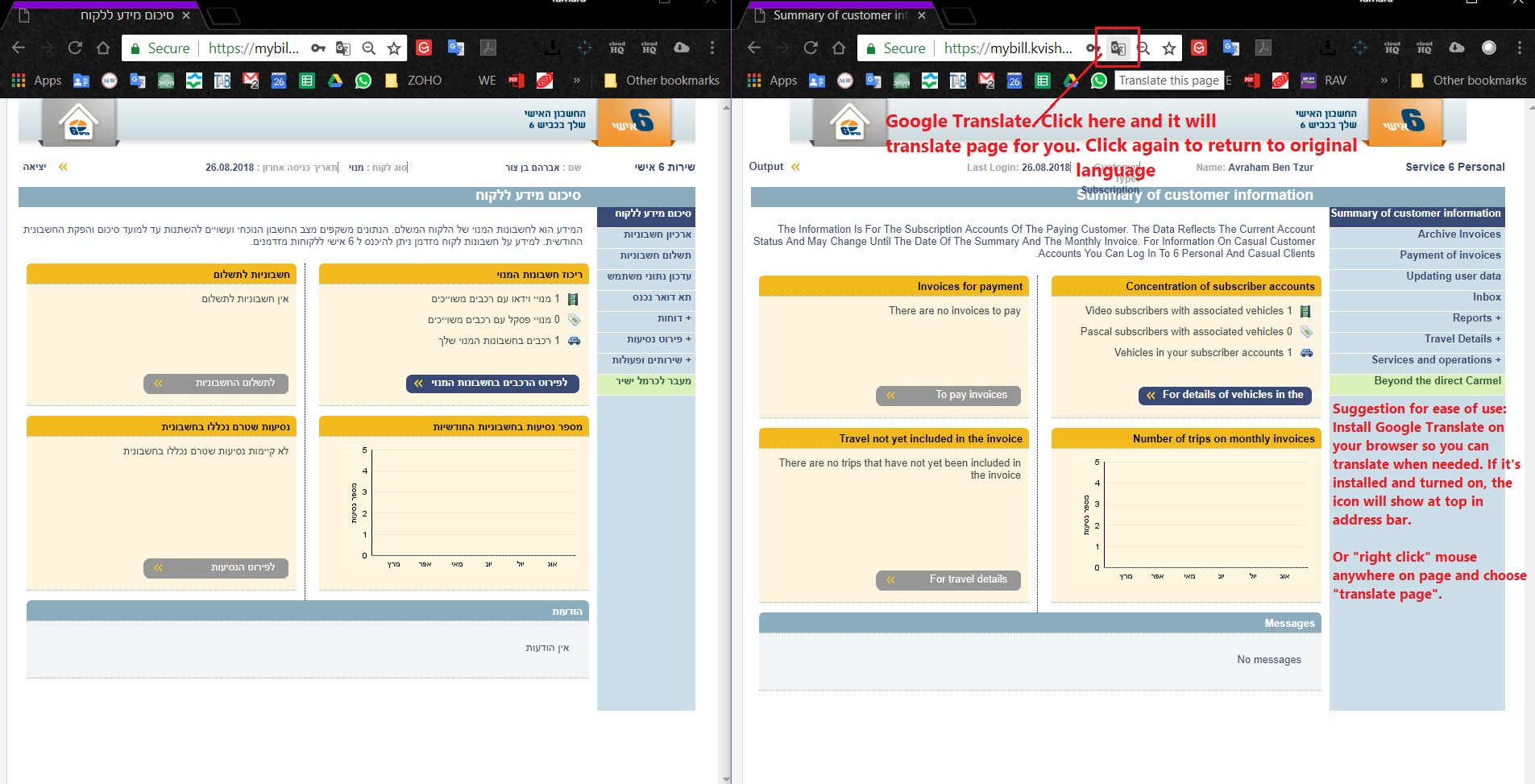This screenshot has height=784, width=1535.
Task: Open the WhatsApp bookmark in the left window
Action: (x=363, y=81)
